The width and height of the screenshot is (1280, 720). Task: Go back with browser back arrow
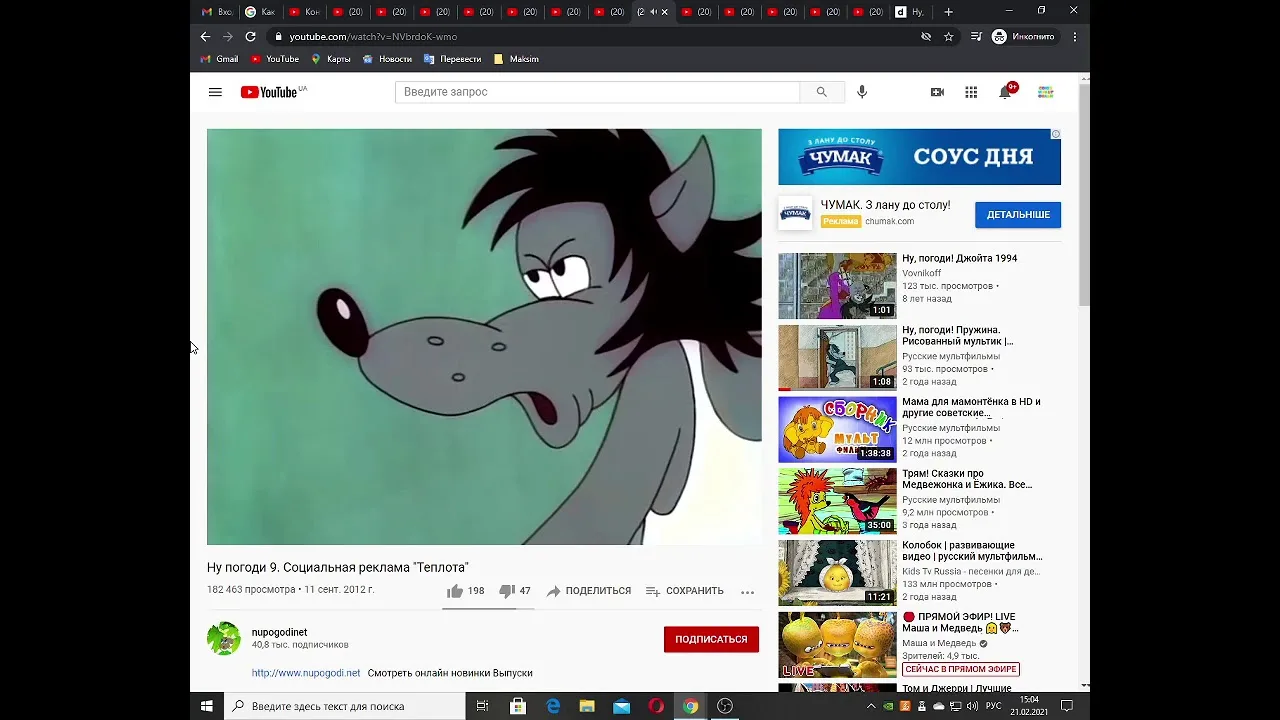click(205, 37)
